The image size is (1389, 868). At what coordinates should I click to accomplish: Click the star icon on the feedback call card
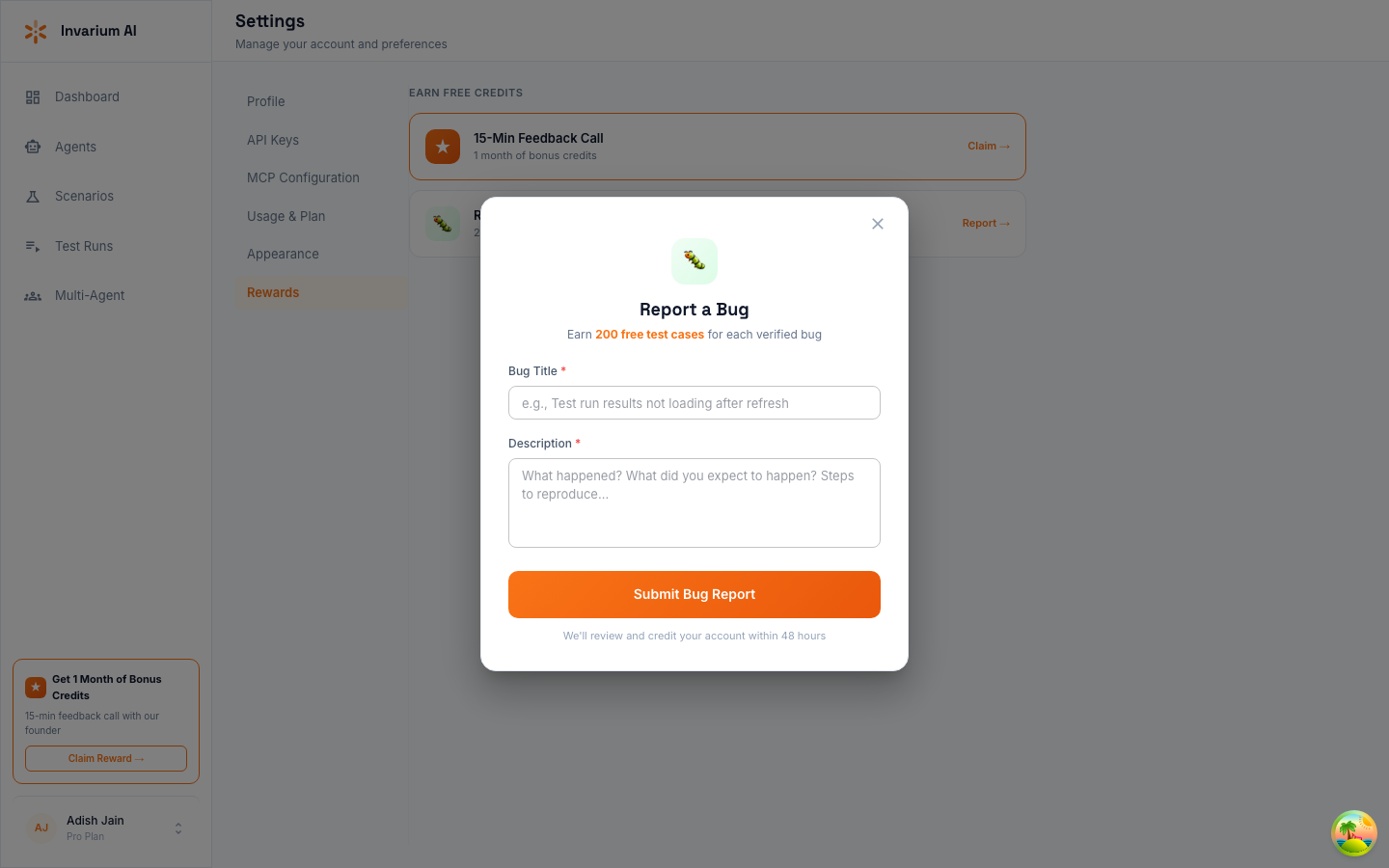coord(443,147)
